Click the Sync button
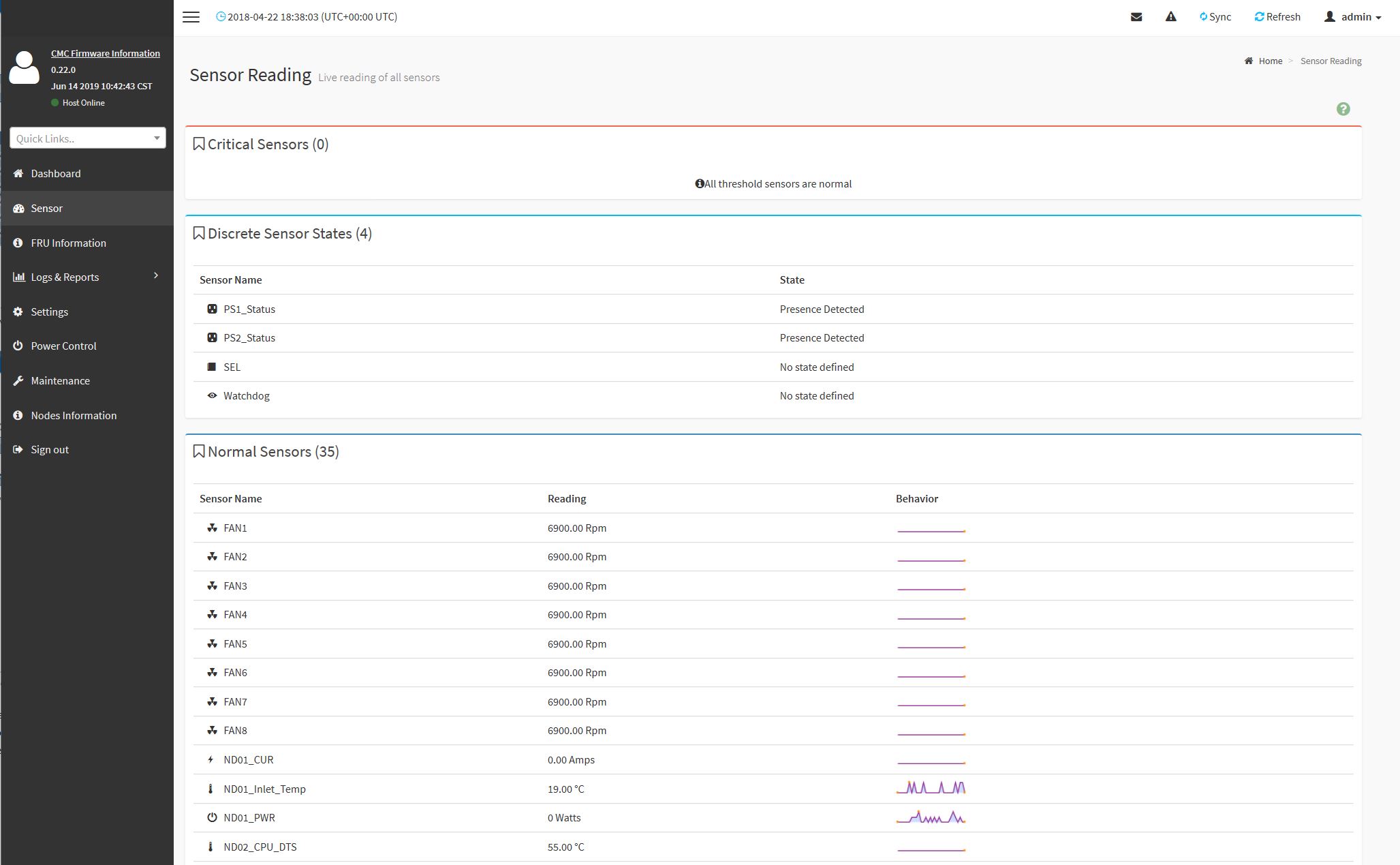 click(x=1215, y=17)
